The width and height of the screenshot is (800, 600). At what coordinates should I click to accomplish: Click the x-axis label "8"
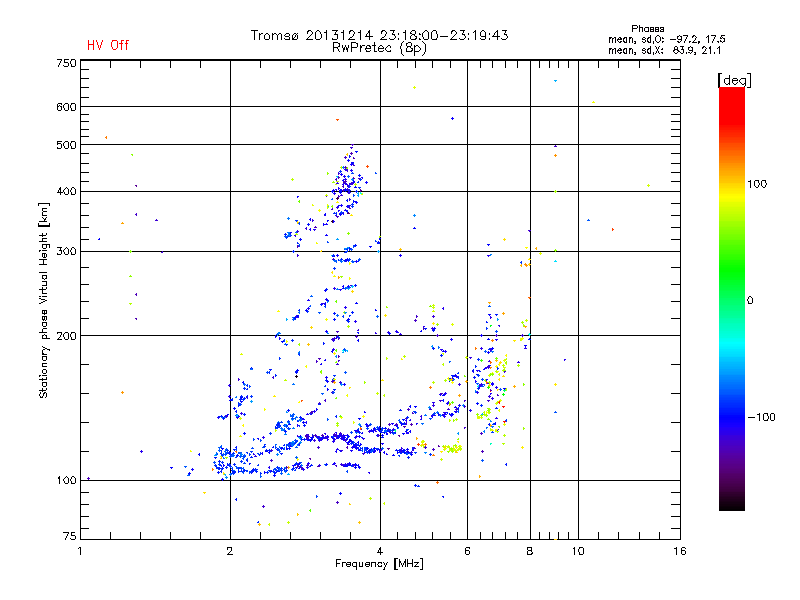click(530, 551)
